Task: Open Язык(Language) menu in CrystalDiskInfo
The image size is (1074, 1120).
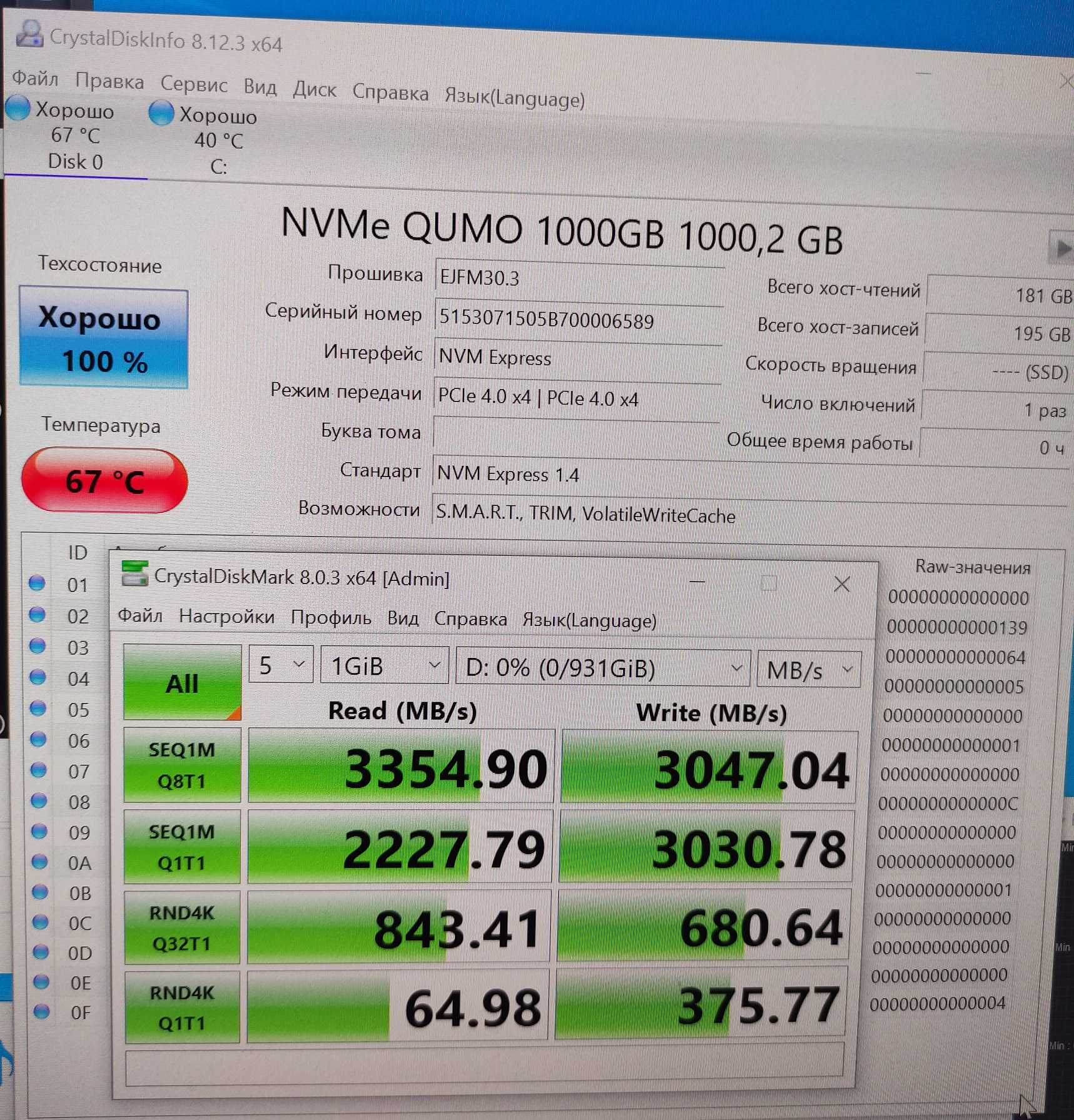Action: [x=515, y=98]
